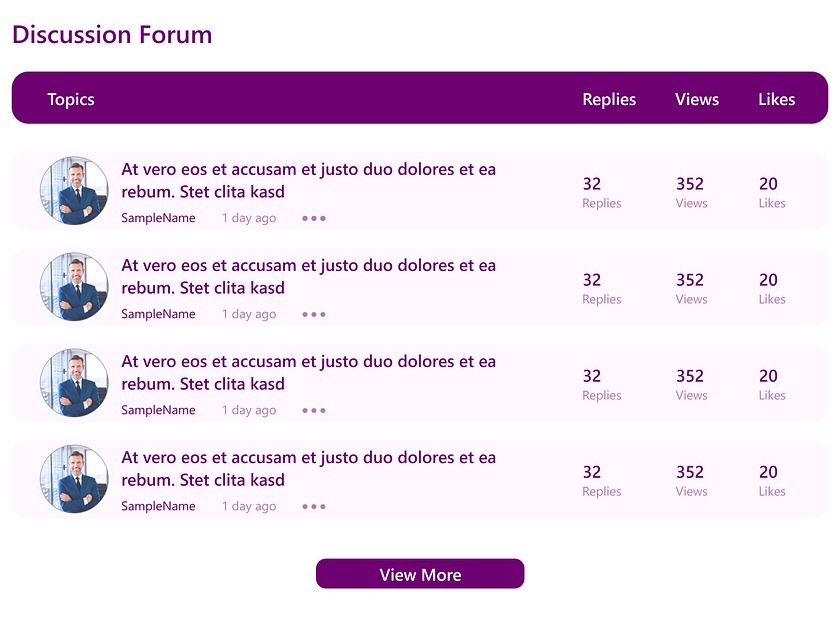Select the Replies column header
The image size is (840, 630).
(609, 99)
